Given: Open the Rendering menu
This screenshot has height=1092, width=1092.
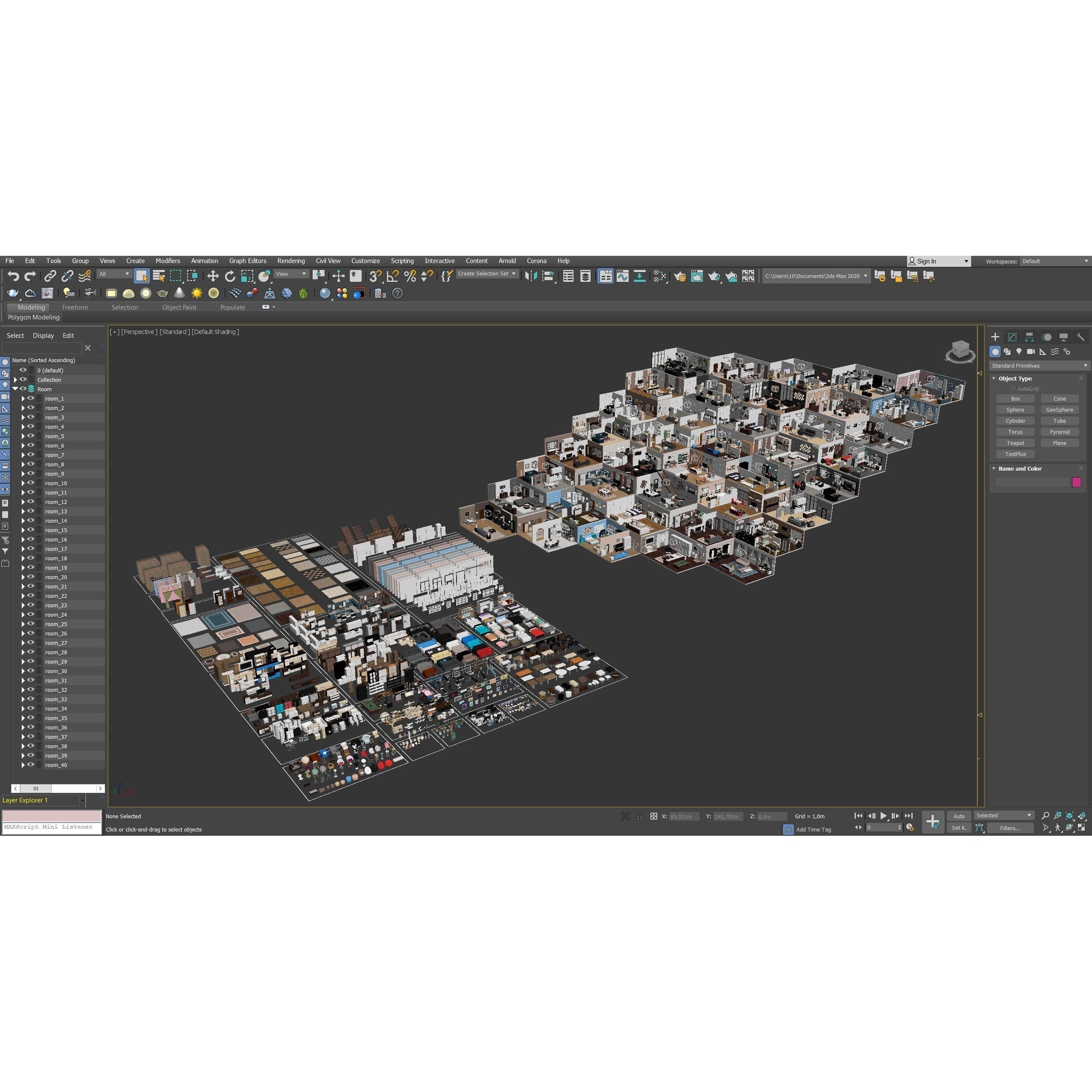Looking at the screenshot, I should coord(291,261).
